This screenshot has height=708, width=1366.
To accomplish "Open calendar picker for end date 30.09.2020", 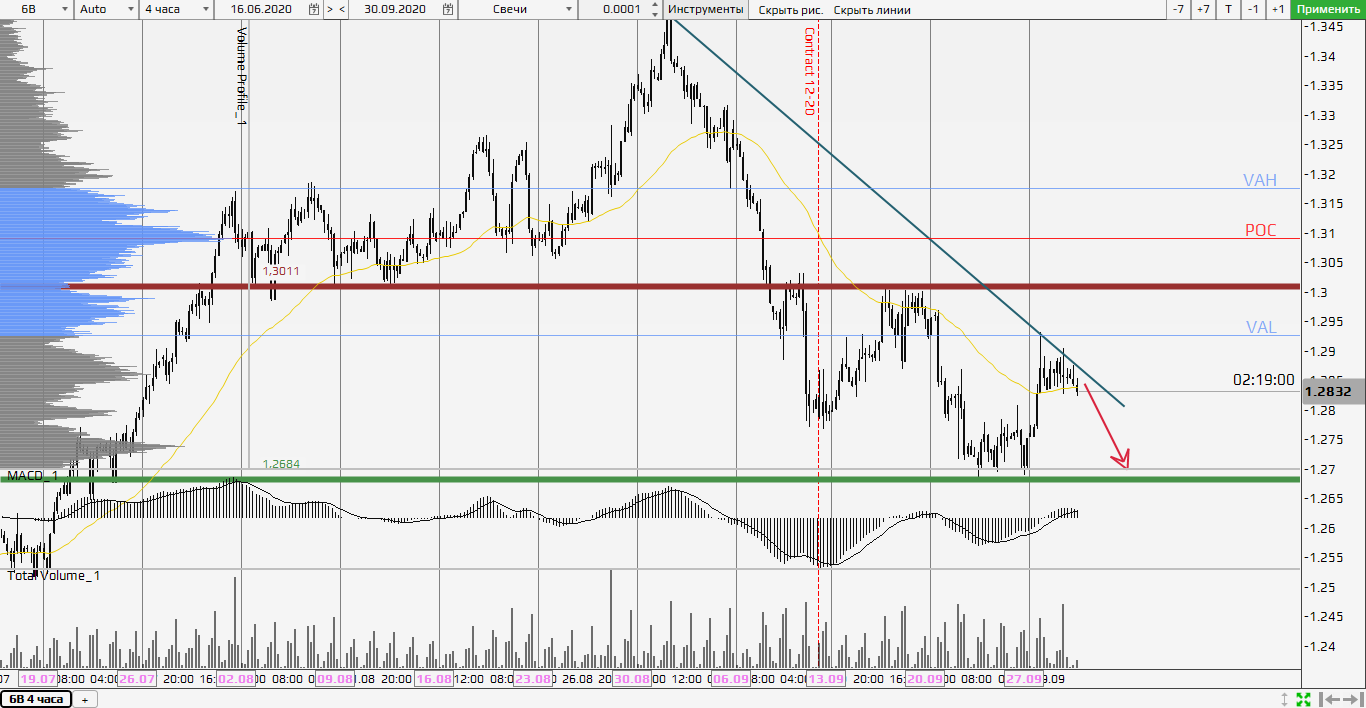I will (446, 9).
